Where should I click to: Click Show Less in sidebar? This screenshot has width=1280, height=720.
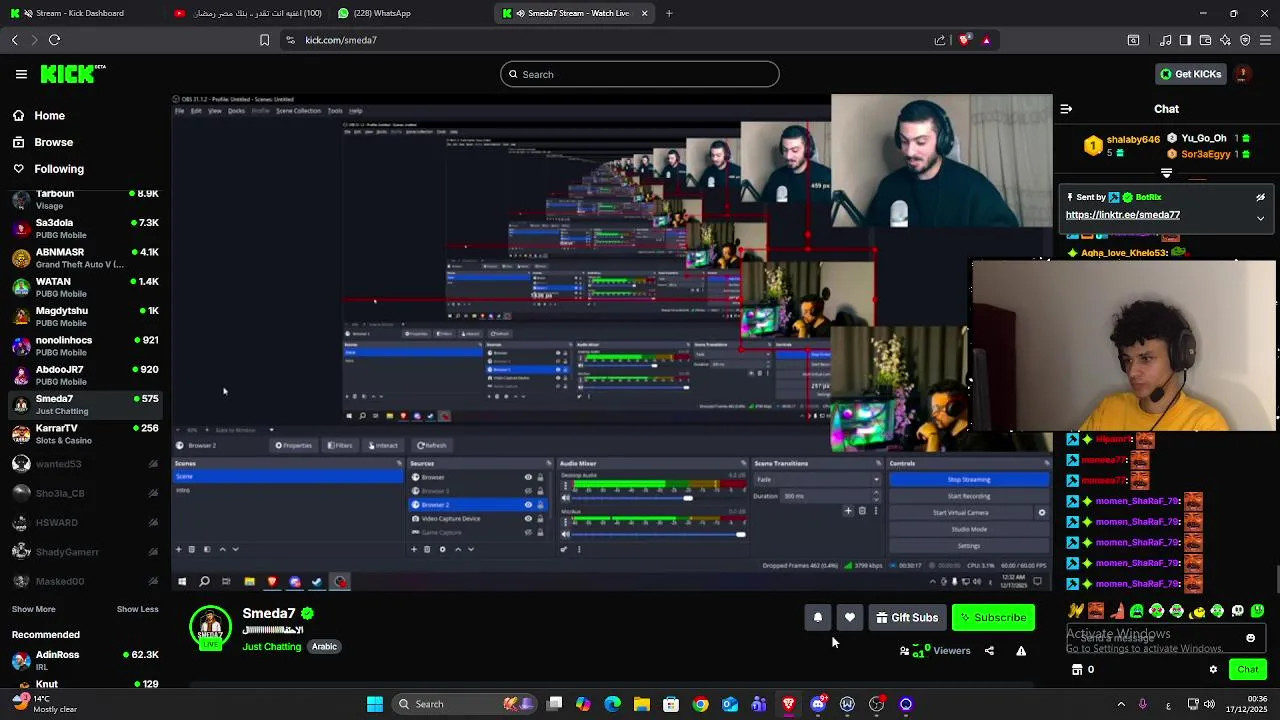pos(137,609)
